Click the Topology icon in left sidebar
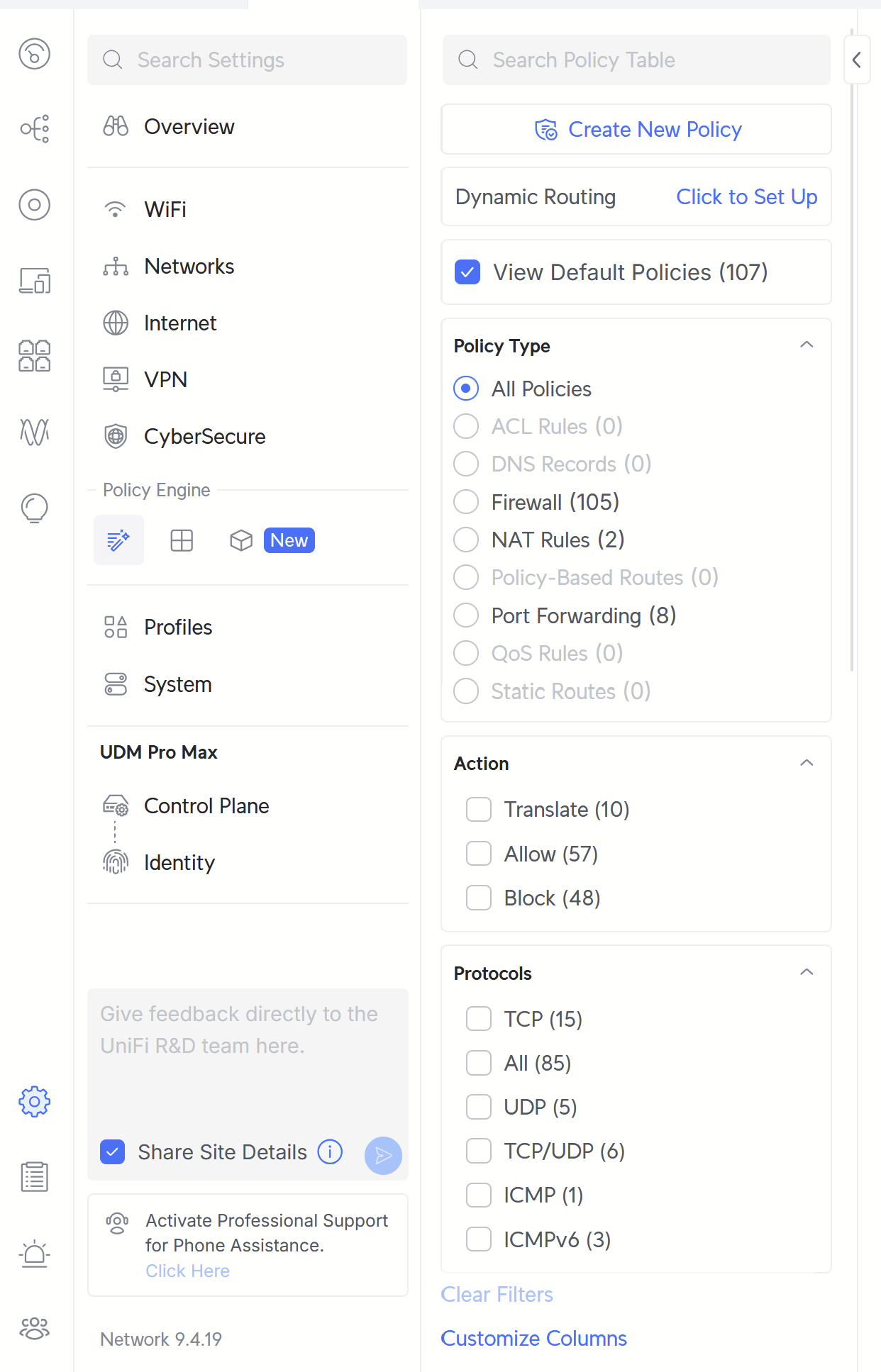The height and width of the screenshot is (1372, 881). (34, 129)
